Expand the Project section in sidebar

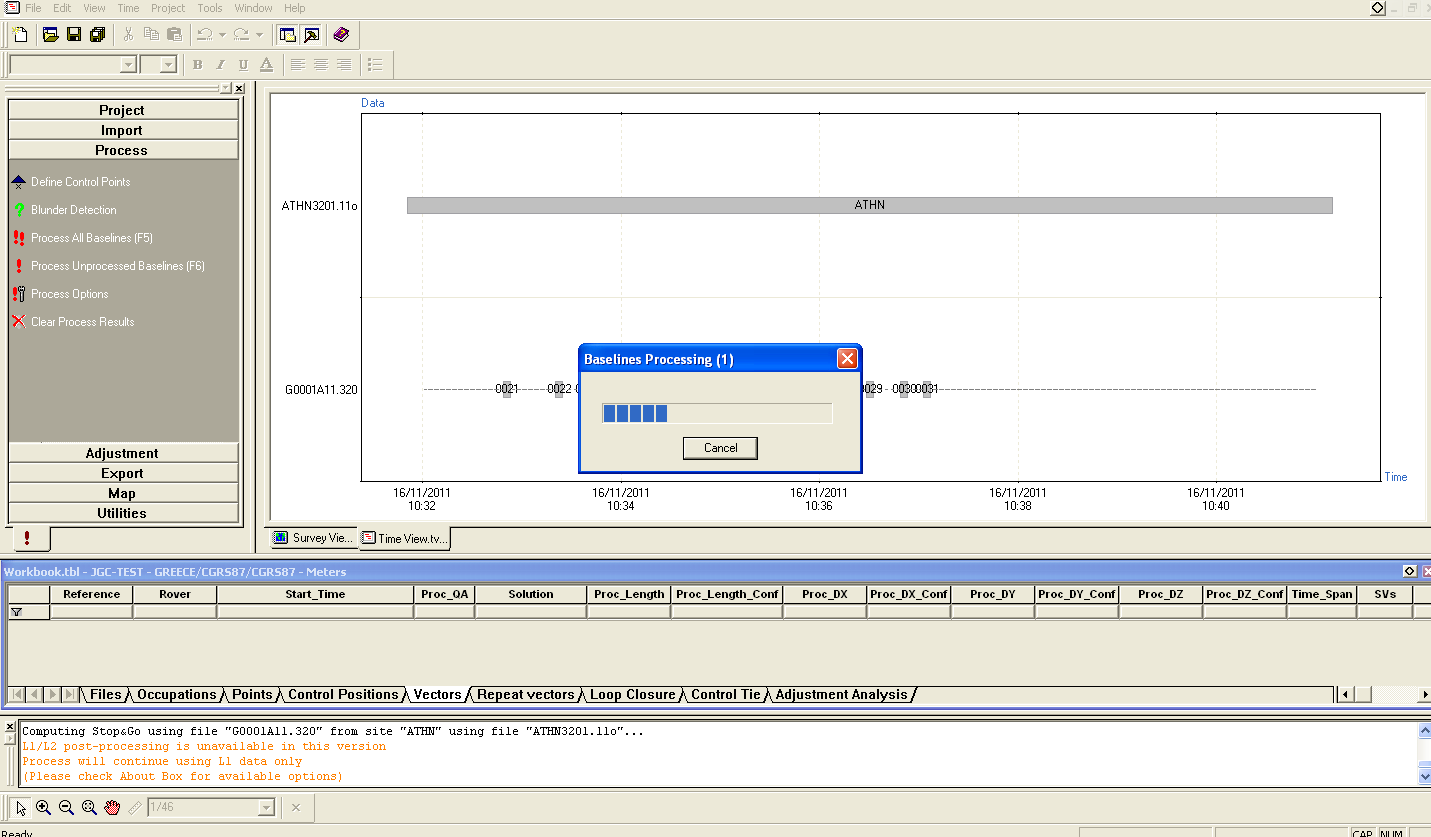pos(123,110)
